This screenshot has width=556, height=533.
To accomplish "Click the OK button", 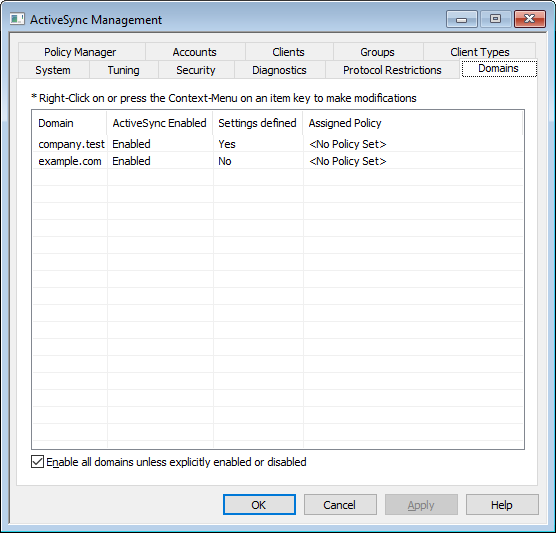I will pos(259,505).
